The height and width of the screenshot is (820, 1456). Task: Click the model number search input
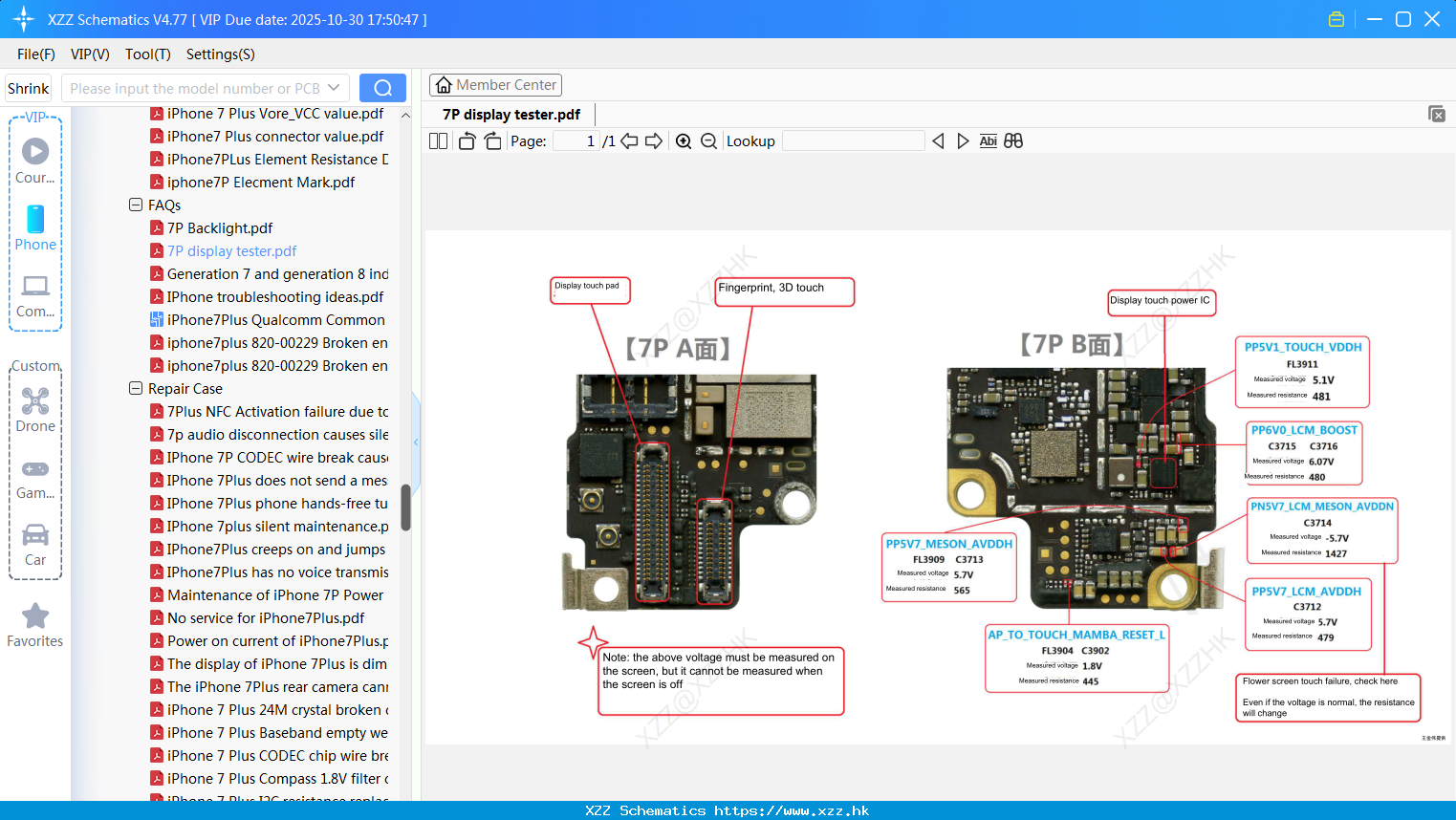195,88
